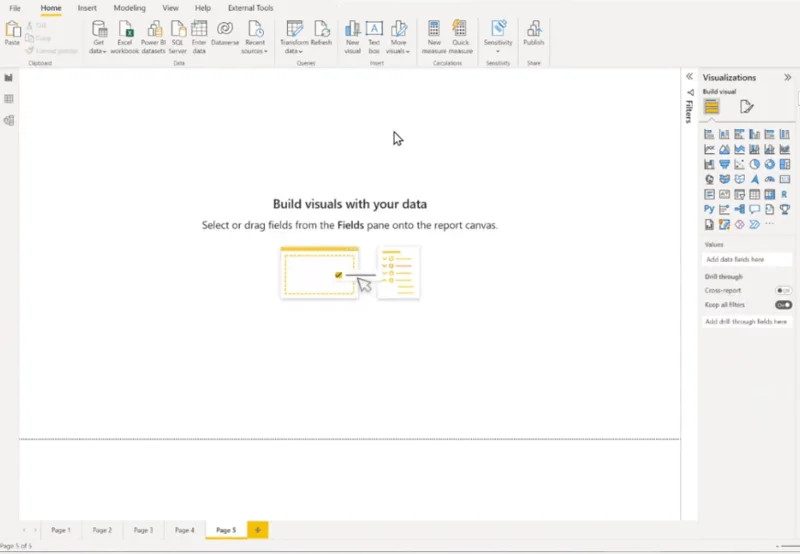Select the Table visual

pyautogui.click(x=755, y=194)
